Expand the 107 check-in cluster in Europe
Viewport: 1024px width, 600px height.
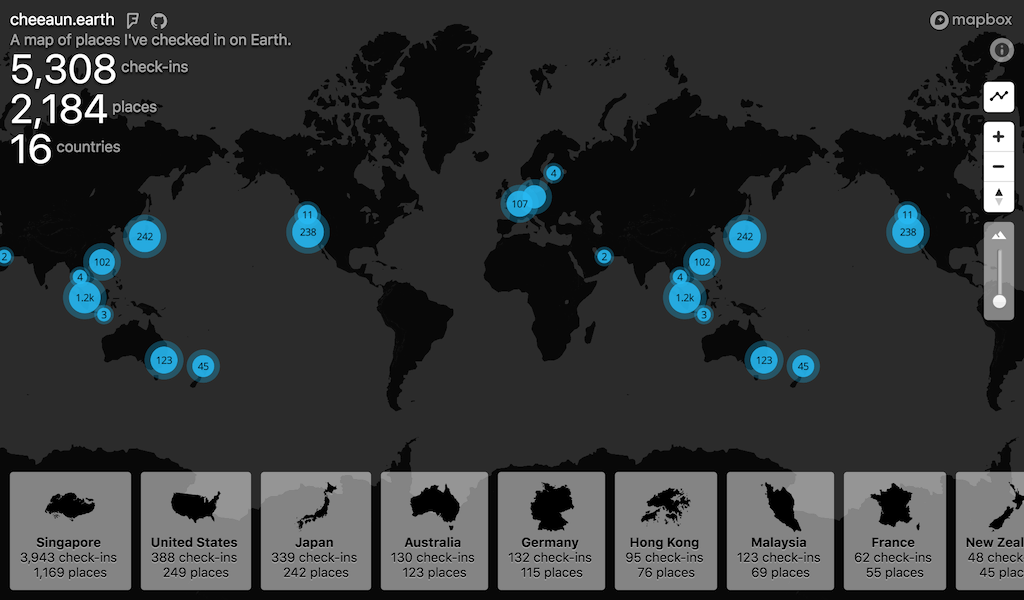point(518,204)
